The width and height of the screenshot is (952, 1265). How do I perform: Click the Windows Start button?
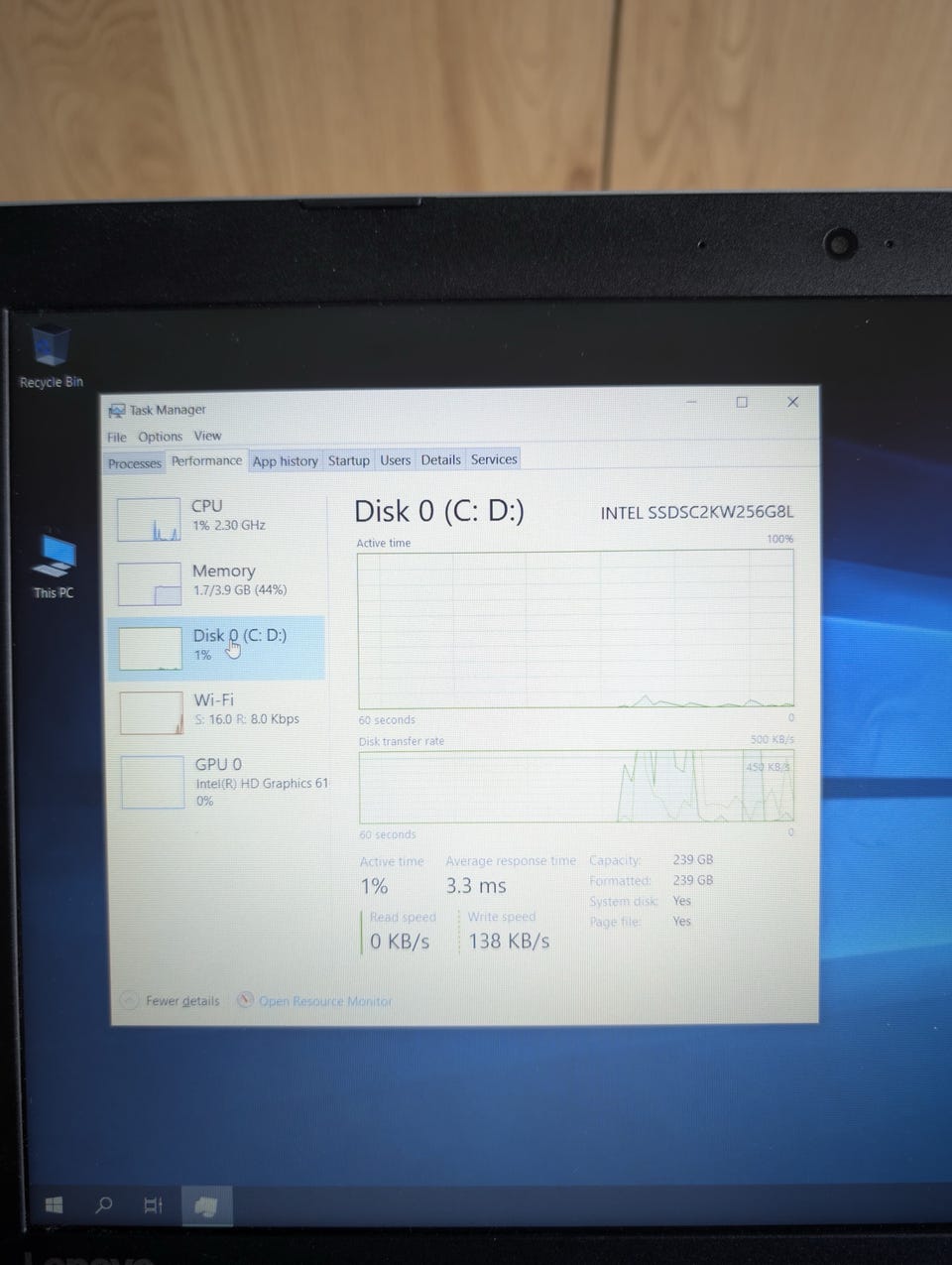[x=55, y=1205]
